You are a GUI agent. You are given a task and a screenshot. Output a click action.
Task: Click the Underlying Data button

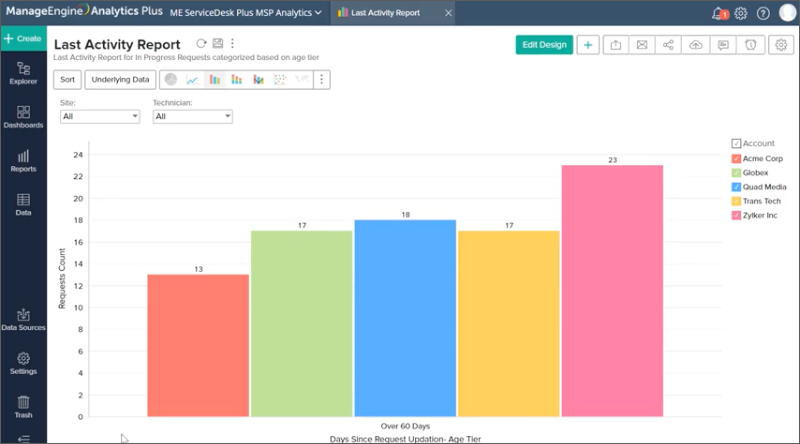(120, 80)
